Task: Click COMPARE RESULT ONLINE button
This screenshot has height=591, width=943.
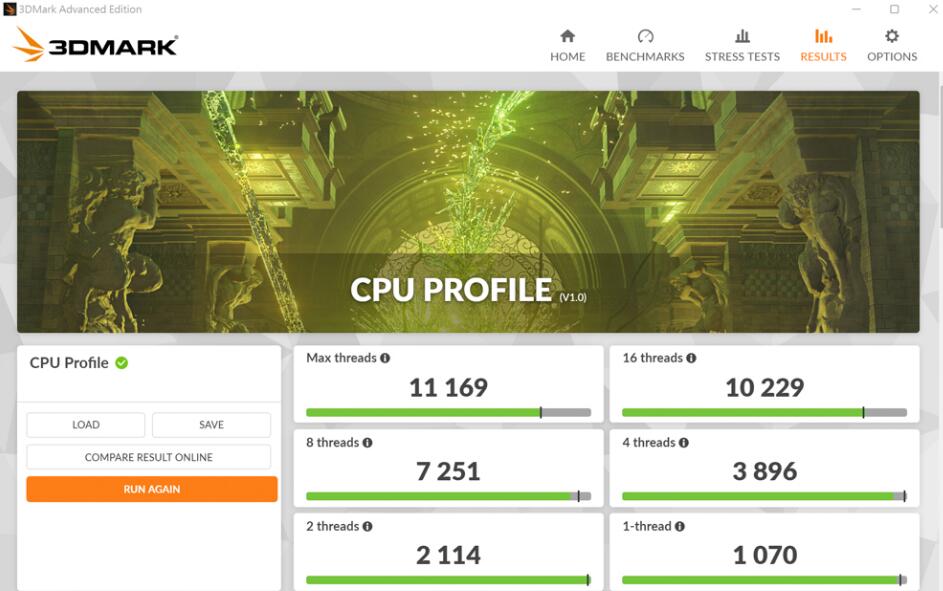Action: pos(149,457)
